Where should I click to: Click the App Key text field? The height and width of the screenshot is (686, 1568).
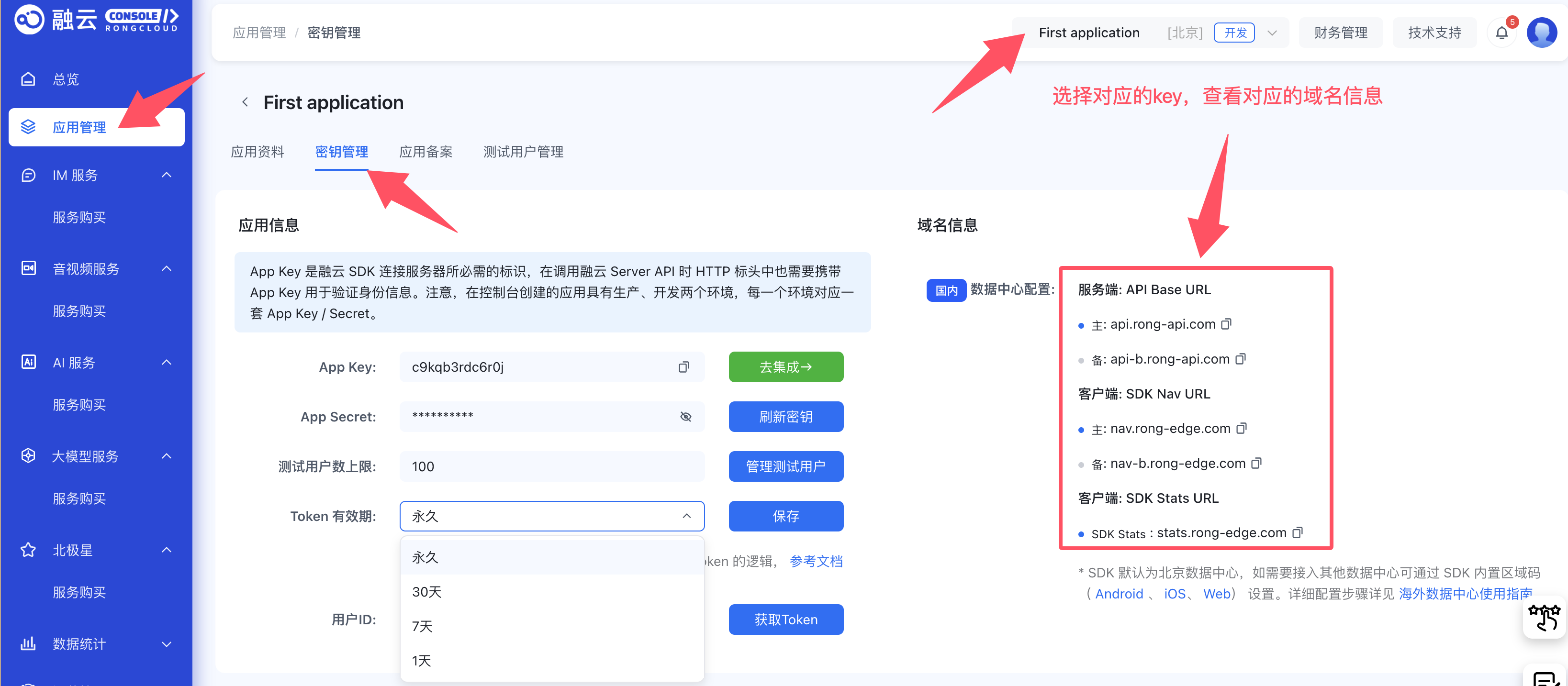pos(551,367)
